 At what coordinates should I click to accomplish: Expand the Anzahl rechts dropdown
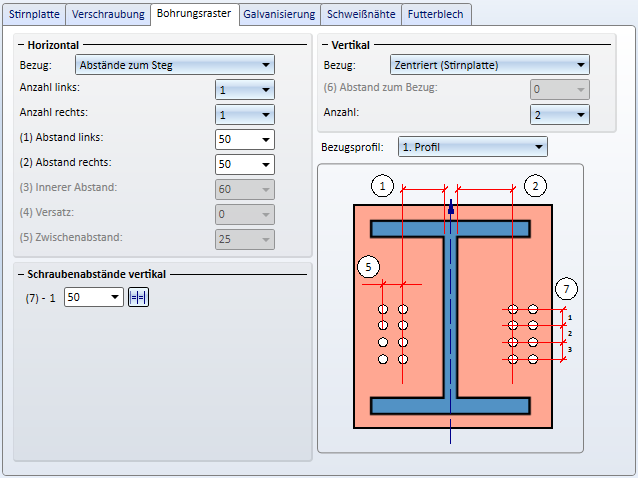point(245,115)
